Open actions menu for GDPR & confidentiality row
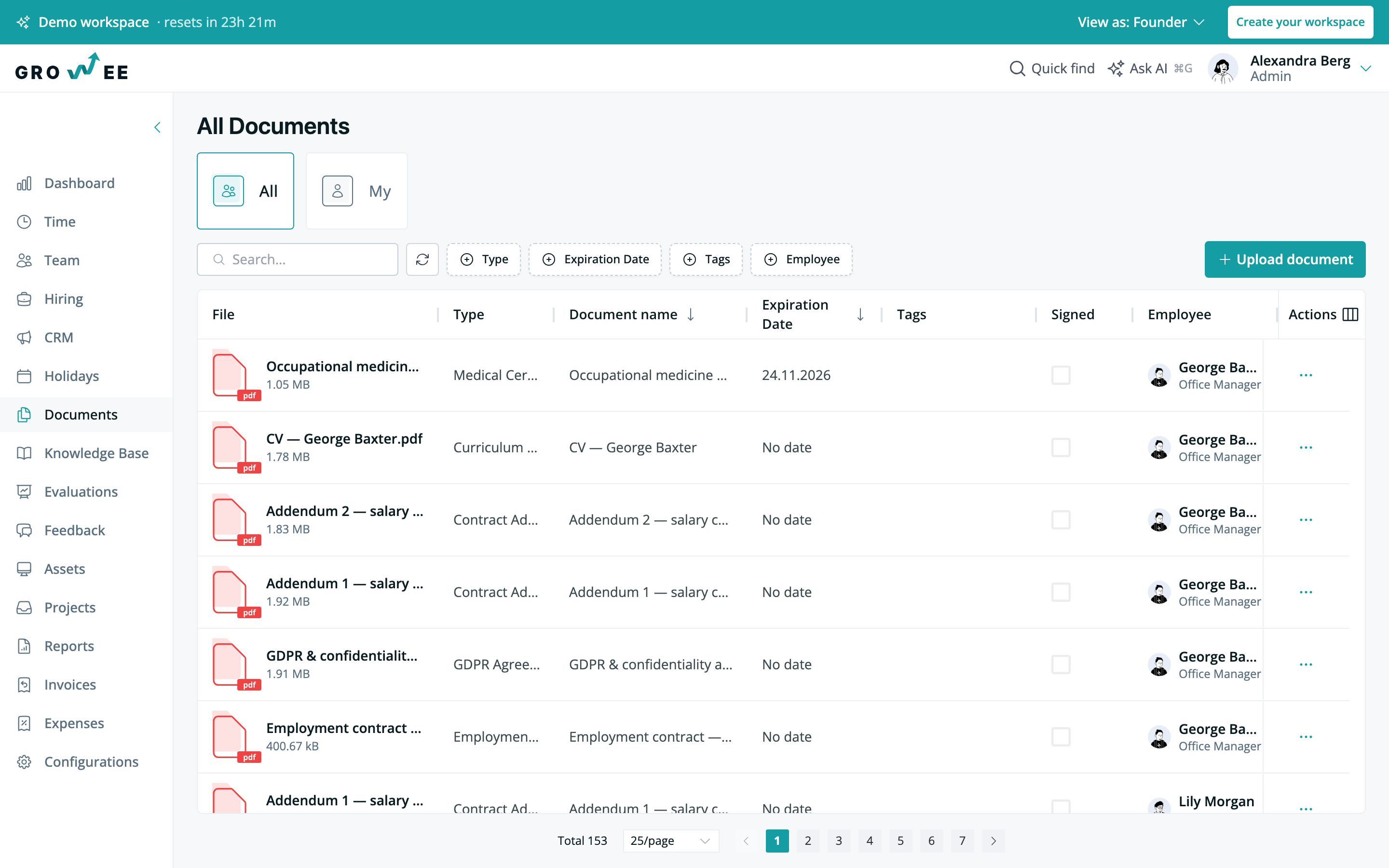This screenshot has height=868, width=1389. coord(1306,665)
